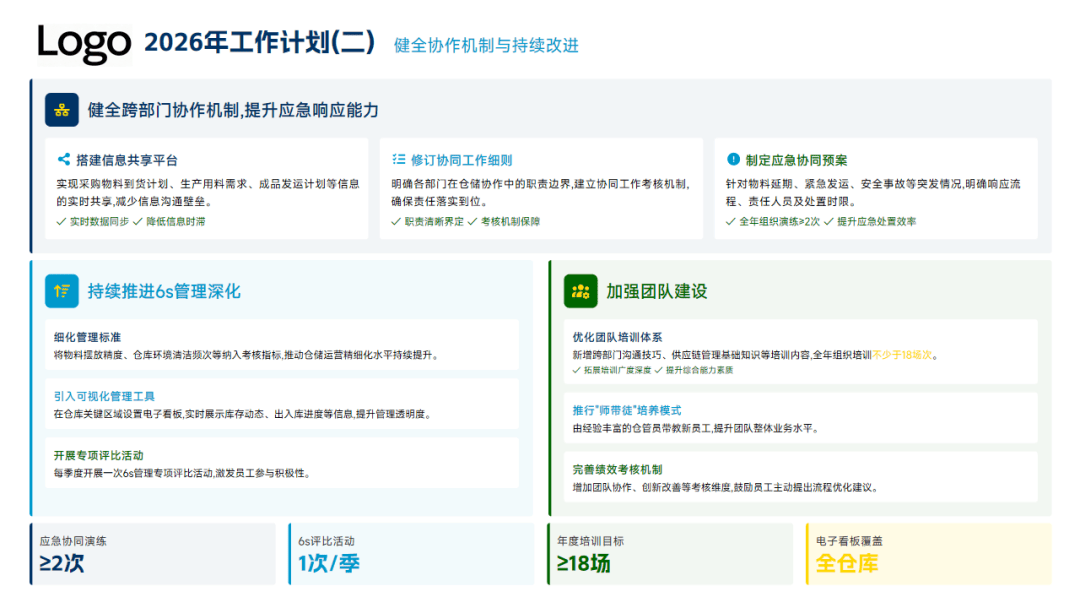Click the green ≥18场 annual training stat

click(x=584, y=564)
